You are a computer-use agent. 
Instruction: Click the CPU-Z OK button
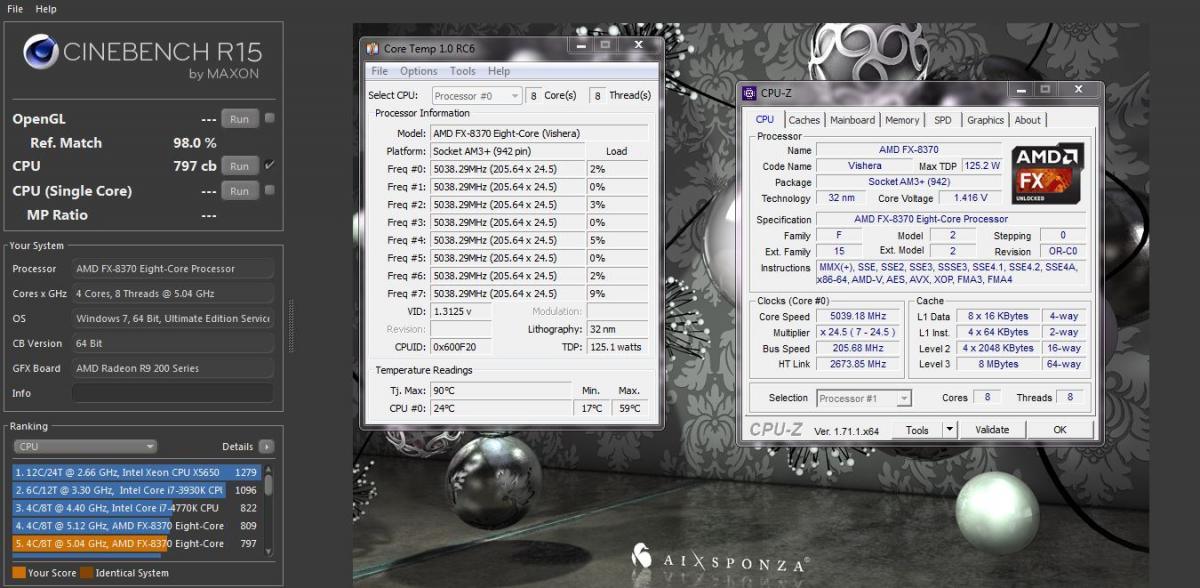click(x=1060, y=430)
